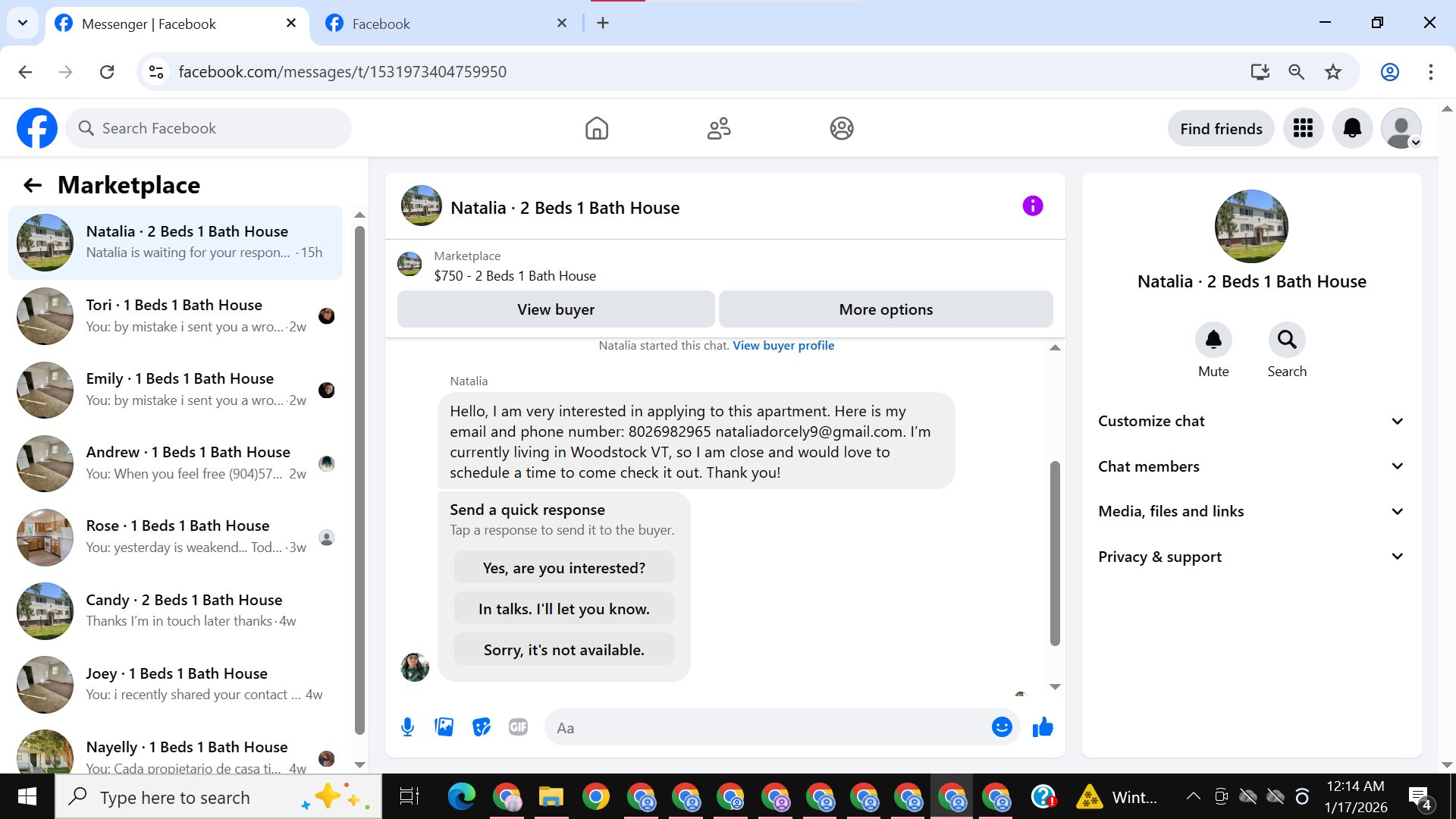Expand Chat members section

(x=1250, y=466)
